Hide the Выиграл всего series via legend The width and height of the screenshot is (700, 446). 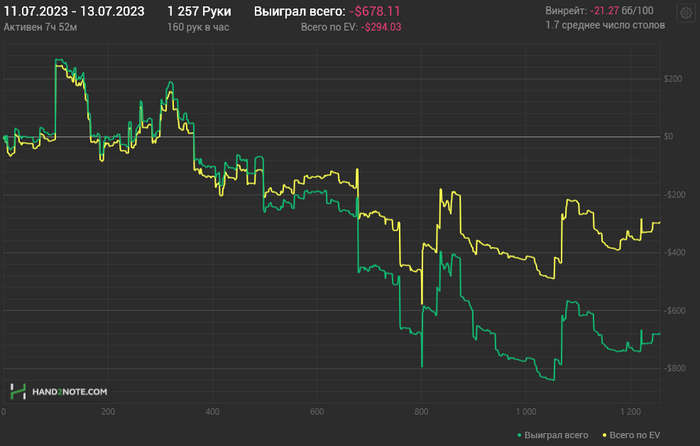coord(556,435)
